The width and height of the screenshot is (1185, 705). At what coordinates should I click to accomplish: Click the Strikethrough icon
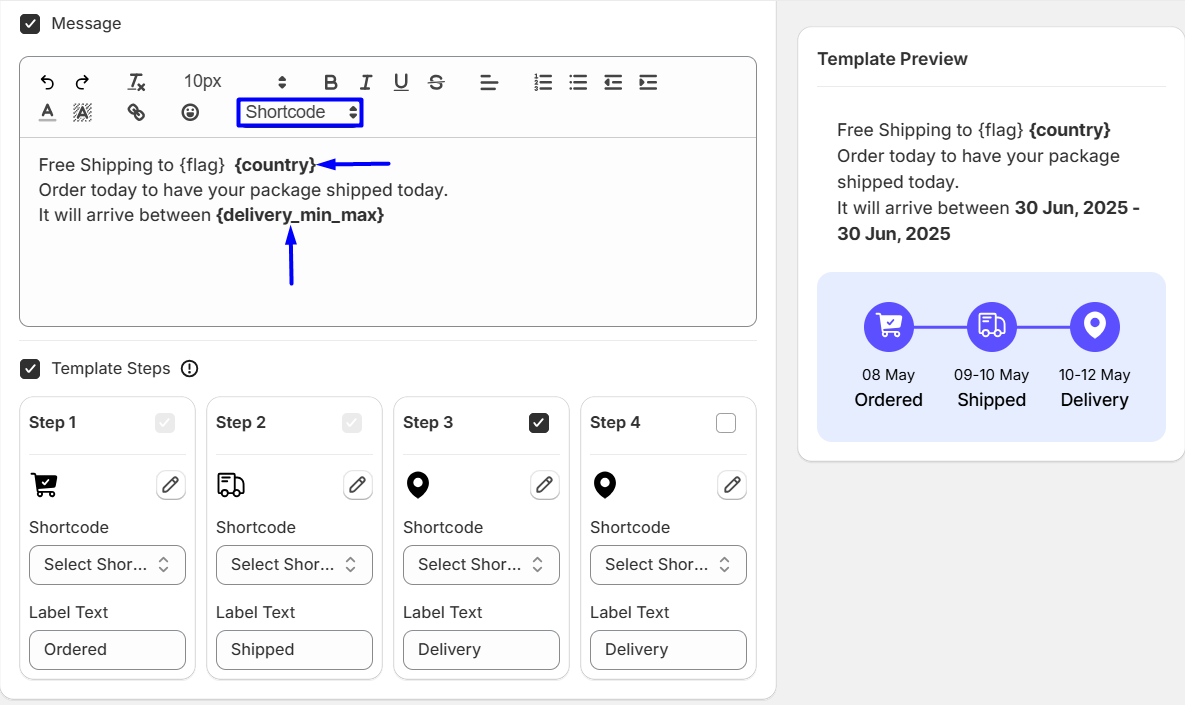coord(436,82)
